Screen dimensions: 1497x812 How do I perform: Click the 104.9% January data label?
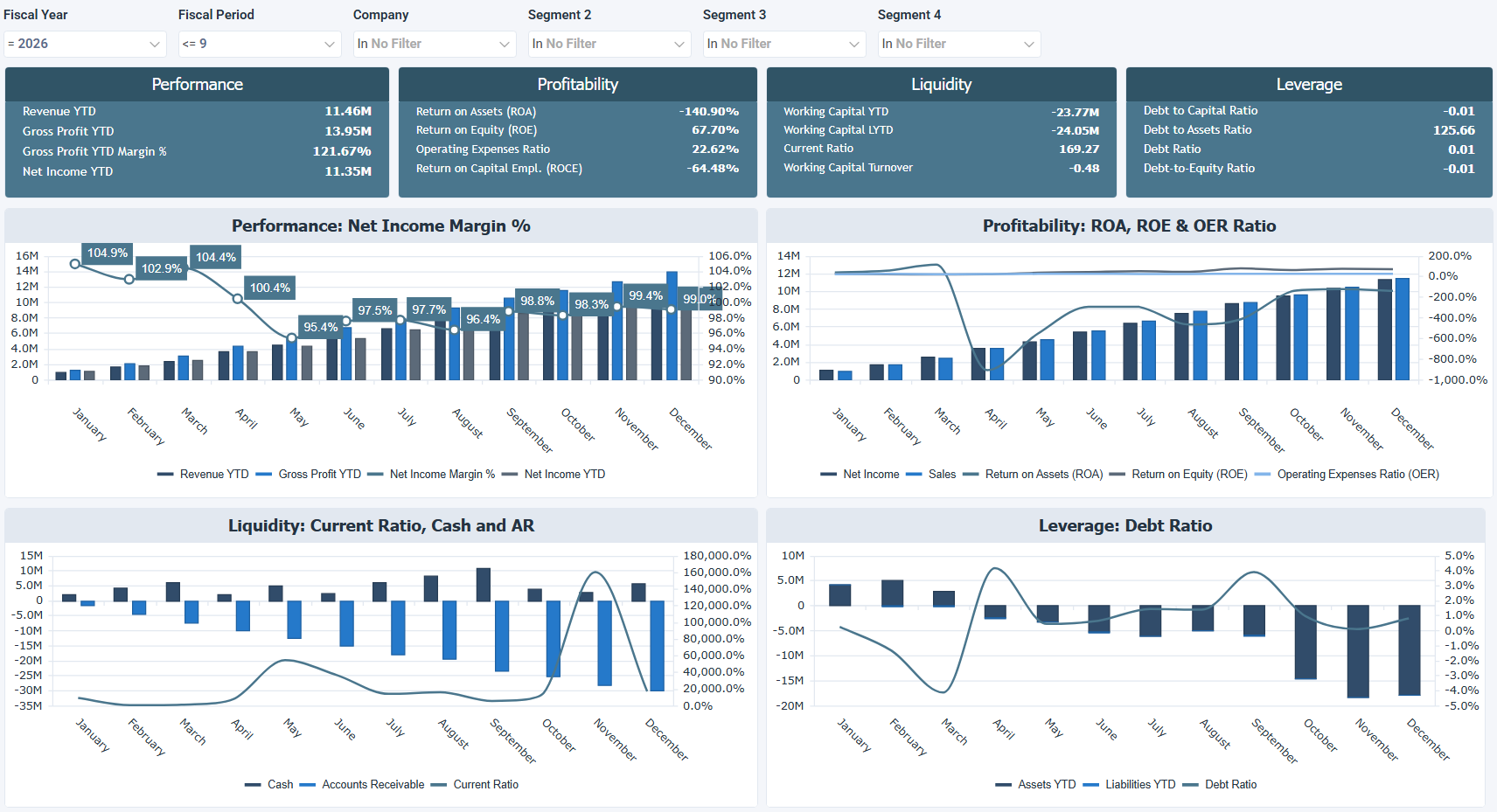click(x=108, y=253)
